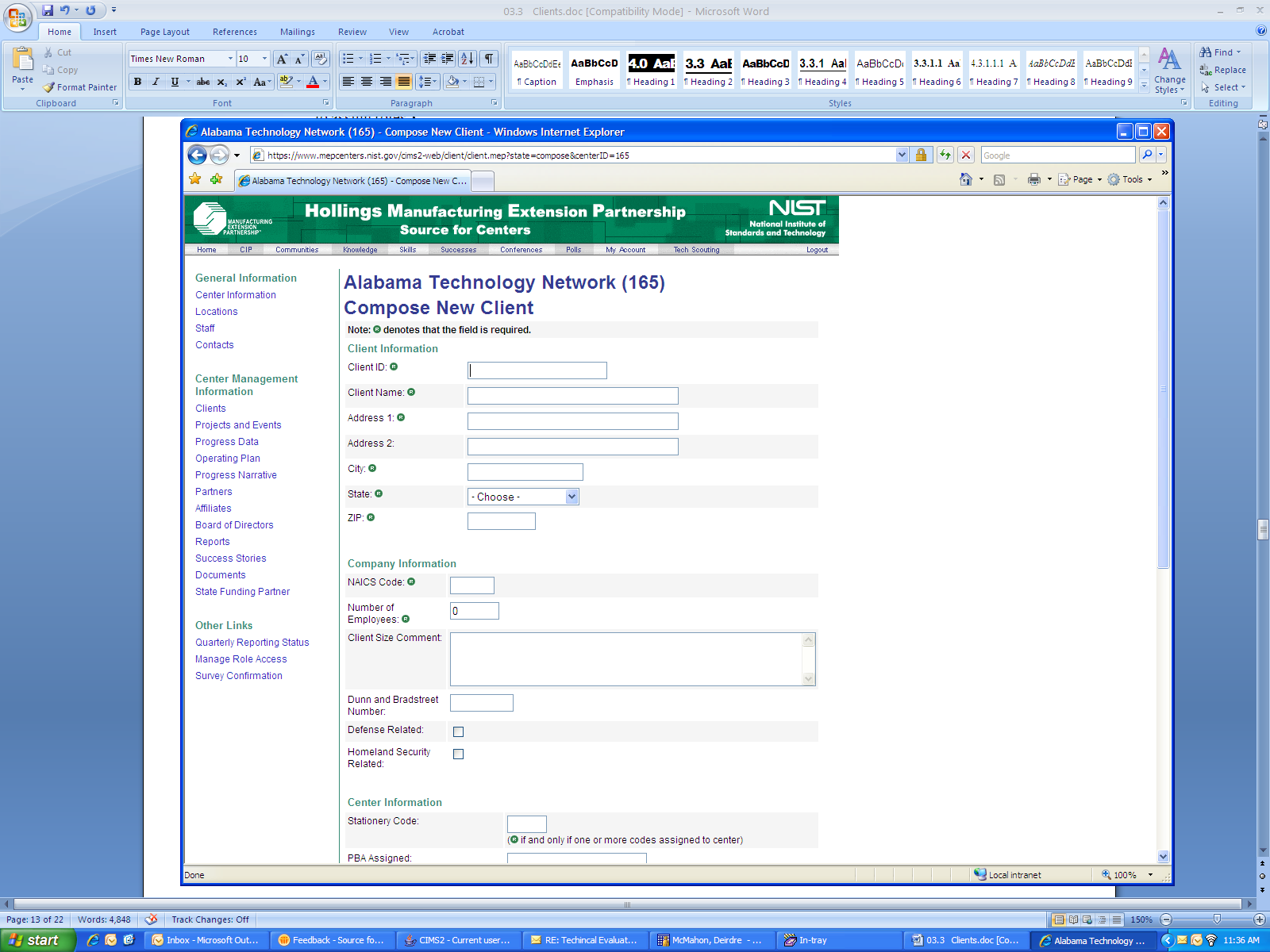
Task: Apply subscript formatting in Font group
Action: (x=222, y=82)
